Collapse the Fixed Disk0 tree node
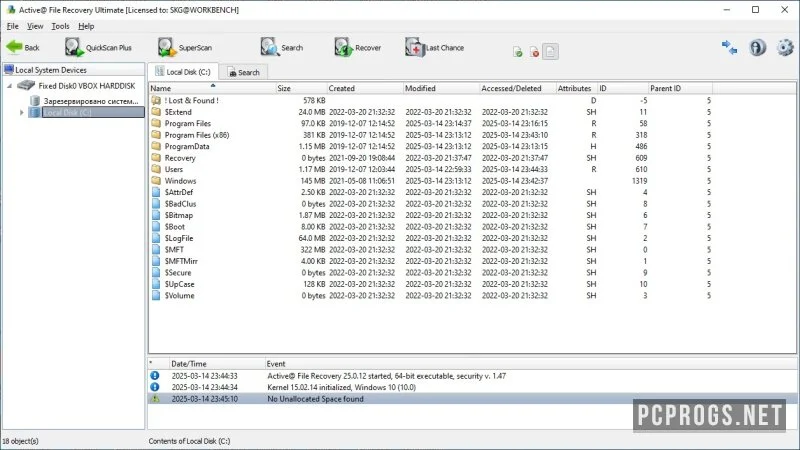Image resolution: width=800 pixels, height=450 pixels. 9,86
